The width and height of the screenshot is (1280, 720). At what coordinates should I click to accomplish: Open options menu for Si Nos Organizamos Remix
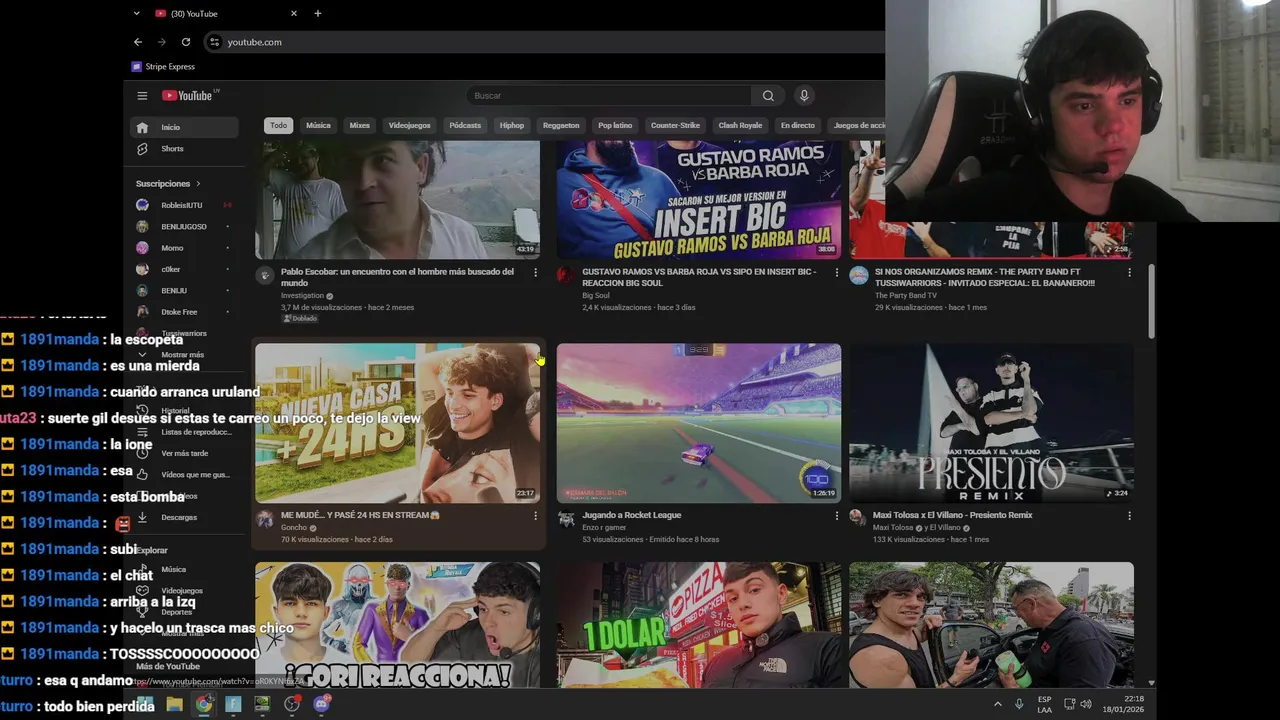[x=1129, y=272]
